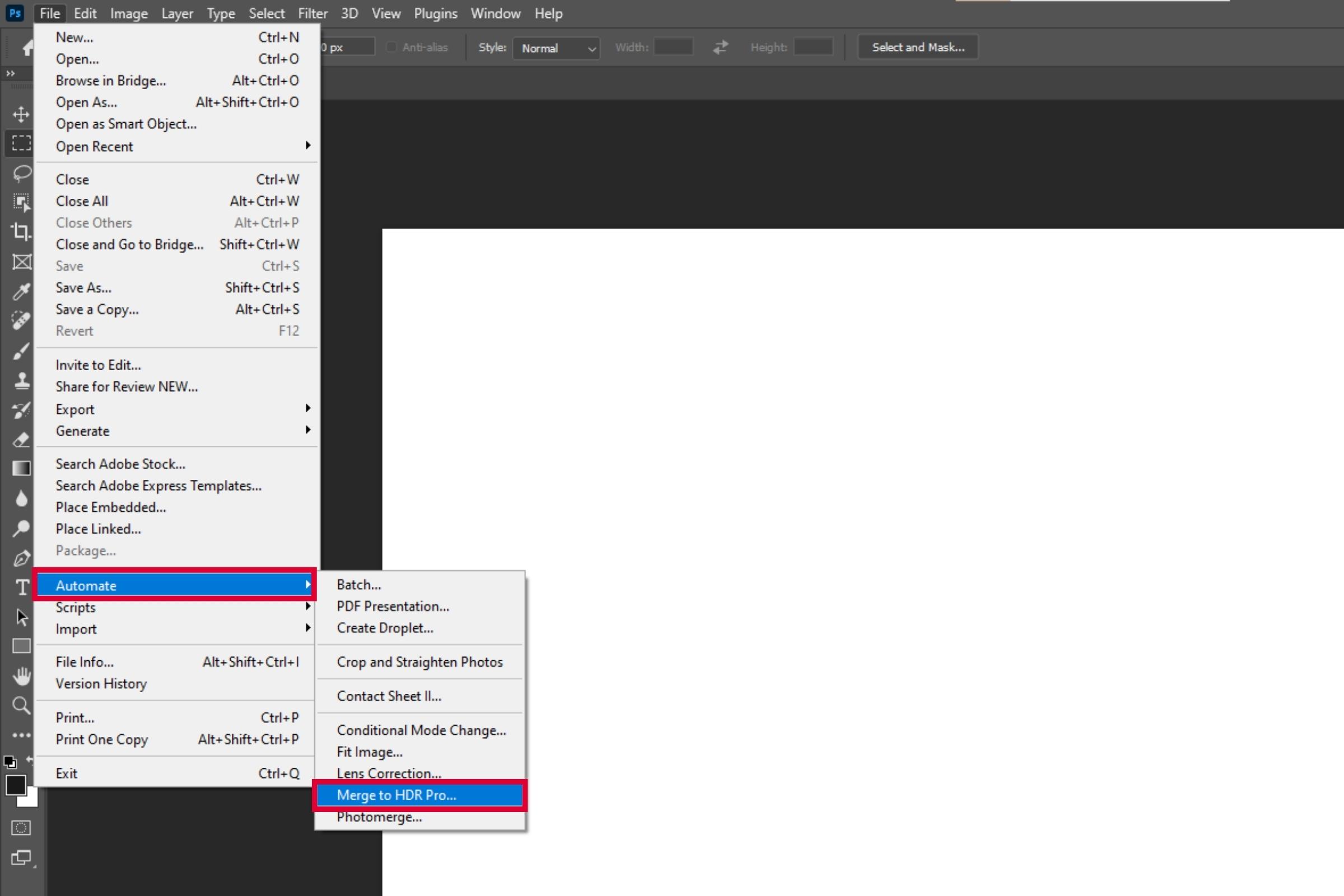Screen dimensions: 1344x896
Task: Select the Object Selection tool
Action: [21, 202]
